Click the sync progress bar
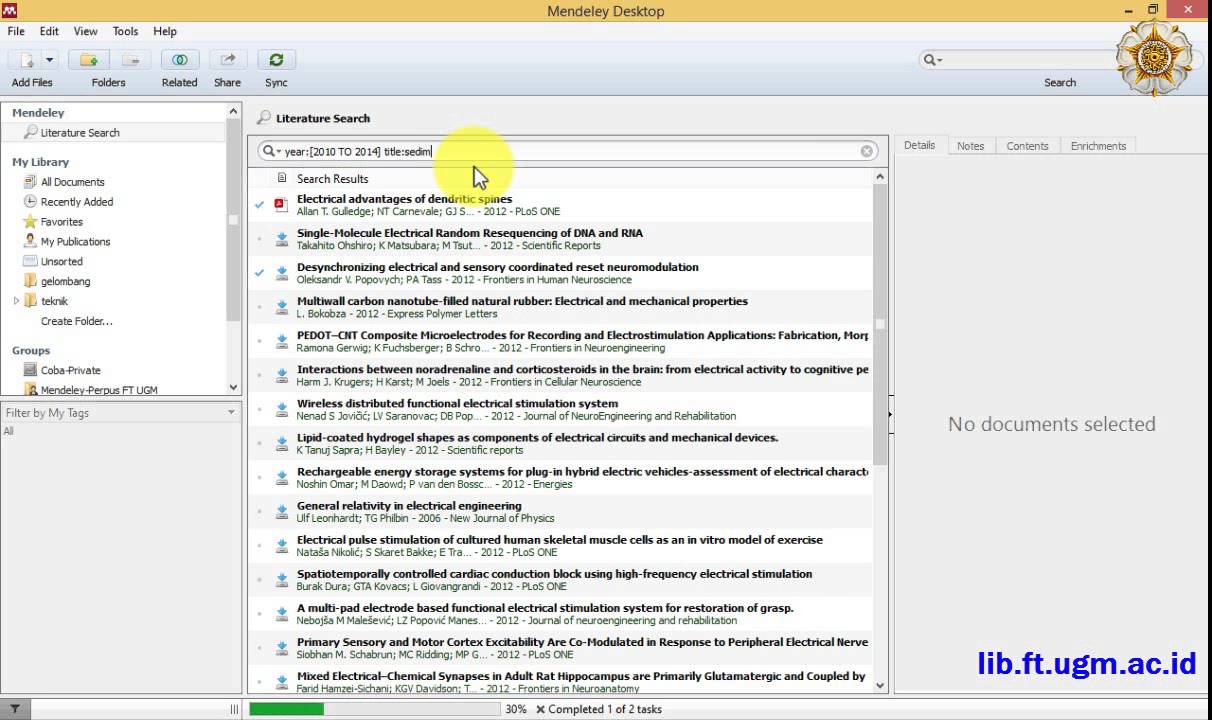Viewport: 1212px width, 720px height. 374,709
